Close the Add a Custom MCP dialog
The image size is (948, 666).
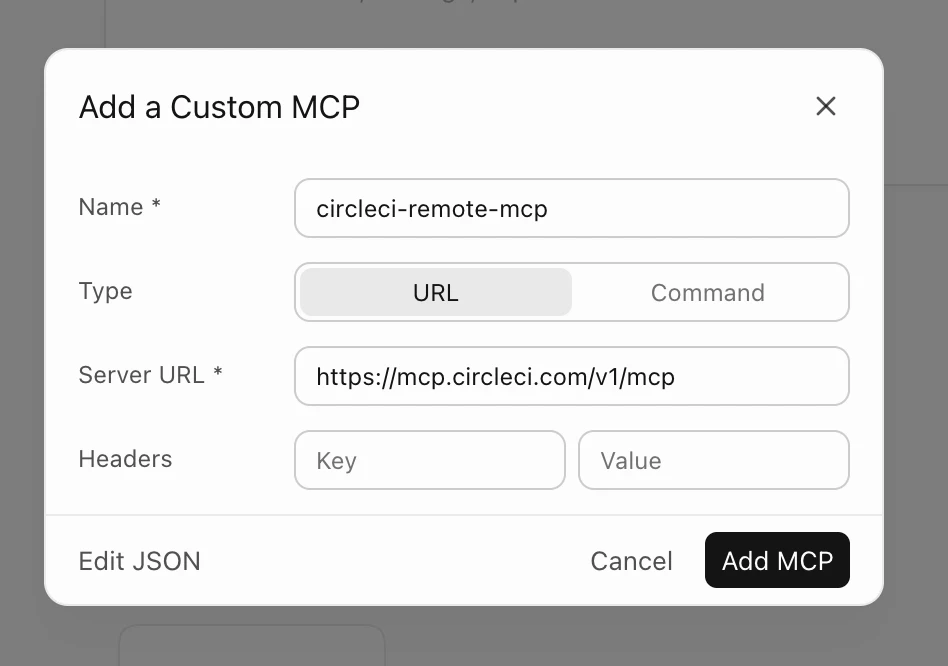(x=825, y=106)
